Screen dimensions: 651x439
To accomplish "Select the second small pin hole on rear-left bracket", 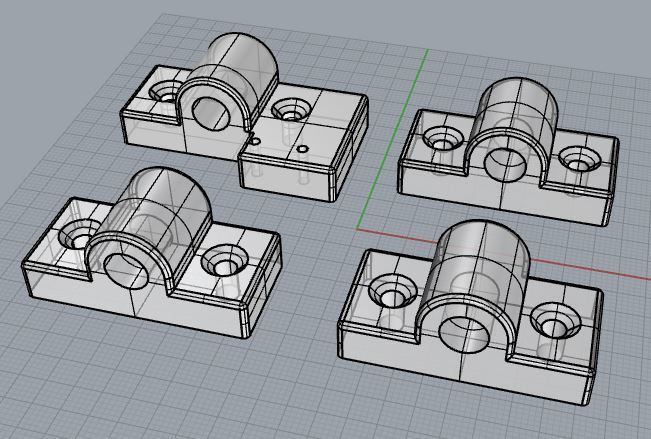I will coord(303,148).
